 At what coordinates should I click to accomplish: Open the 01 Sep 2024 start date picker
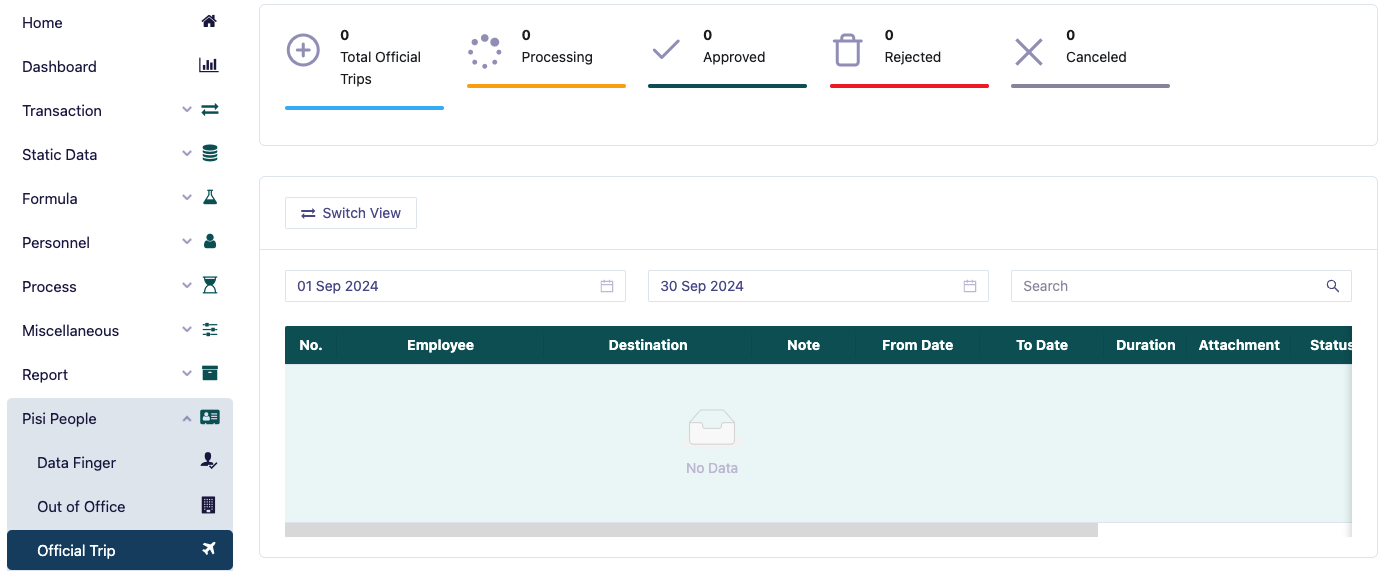click(x=454, y=286)
